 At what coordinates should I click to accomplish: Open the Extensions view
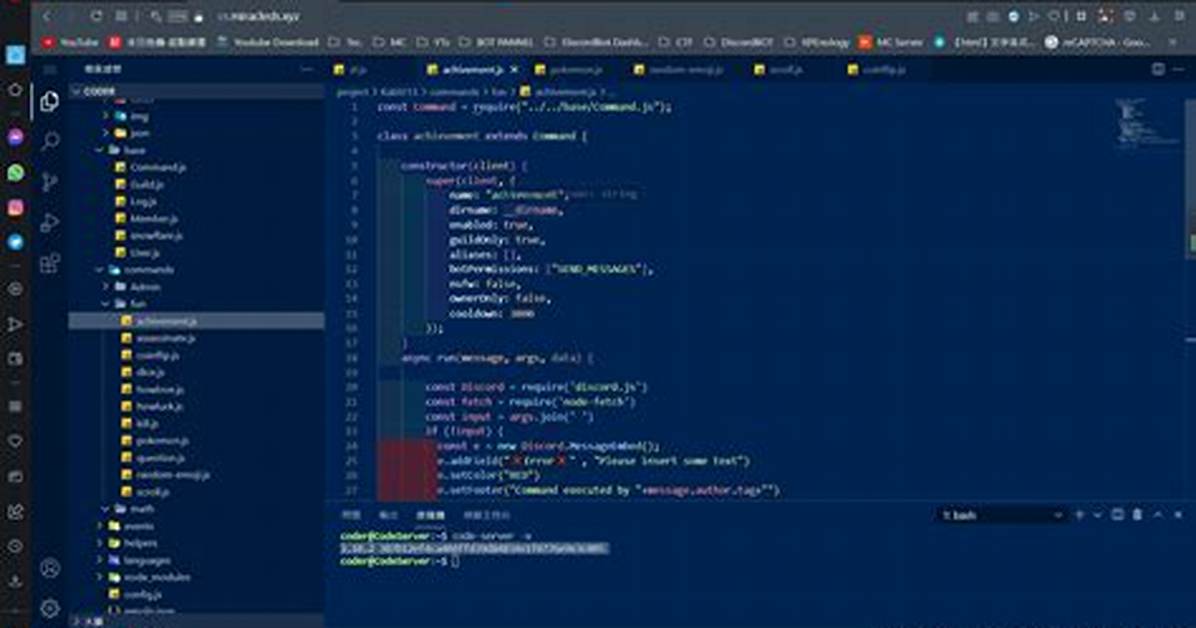[x=50, y=263]
